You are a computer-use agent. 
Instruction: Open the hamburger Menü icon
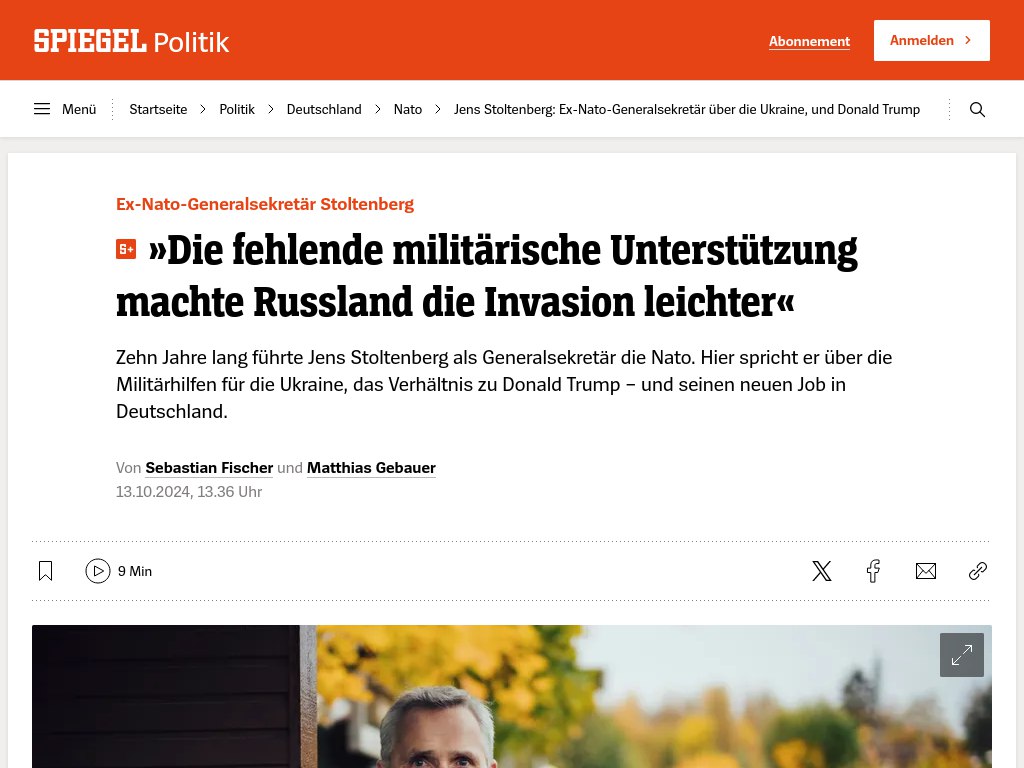click(42, 109)
